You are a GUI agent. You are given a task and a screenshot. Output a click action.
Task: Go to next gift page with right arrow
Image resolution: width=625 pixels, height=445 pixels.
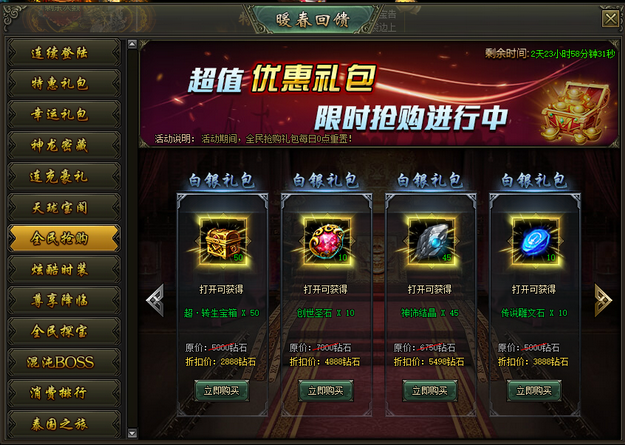point(603,300)
